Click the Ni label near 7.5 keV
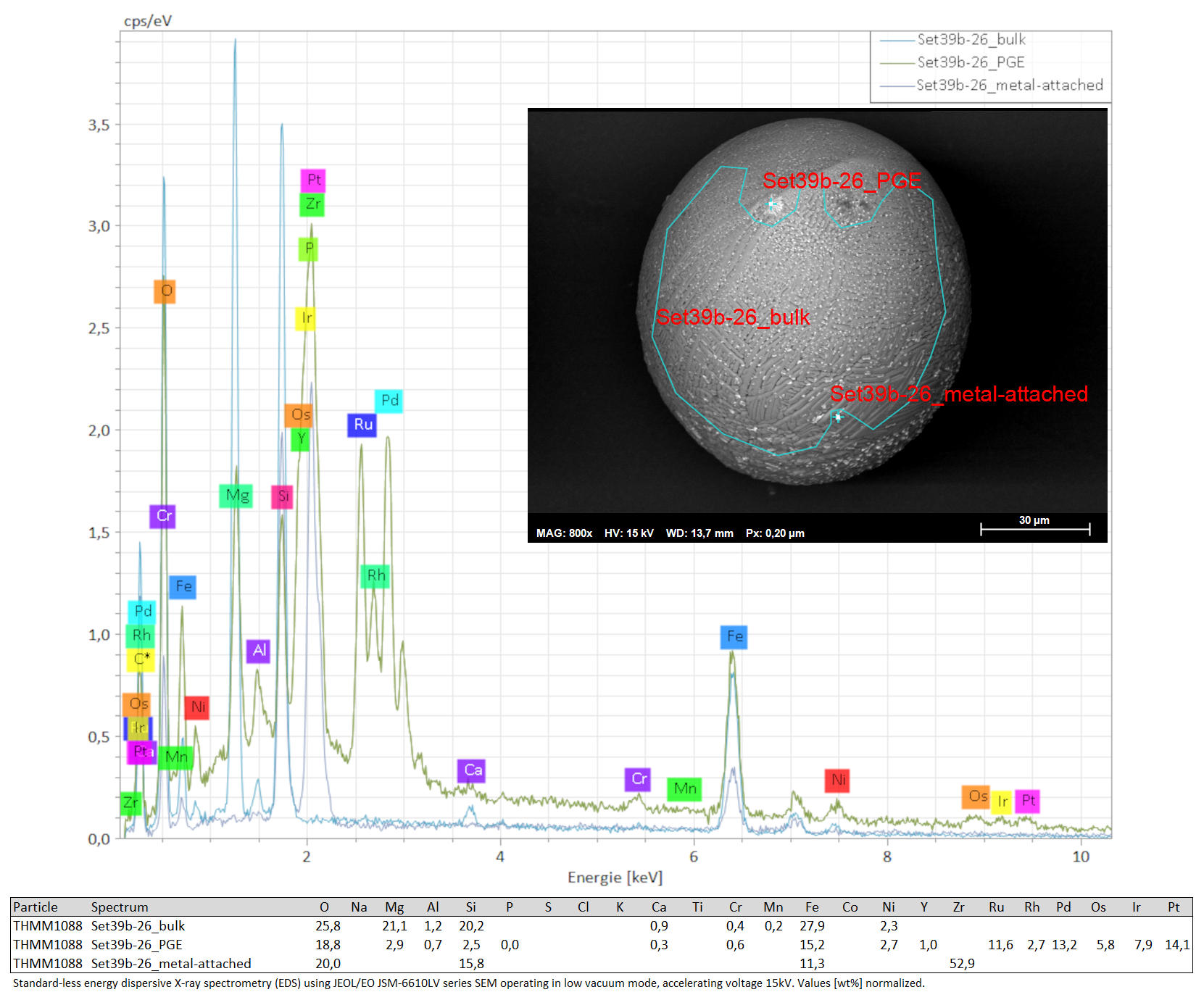Image resolution: width=1204 pixels, height=1000 pixels. [837, 780]
